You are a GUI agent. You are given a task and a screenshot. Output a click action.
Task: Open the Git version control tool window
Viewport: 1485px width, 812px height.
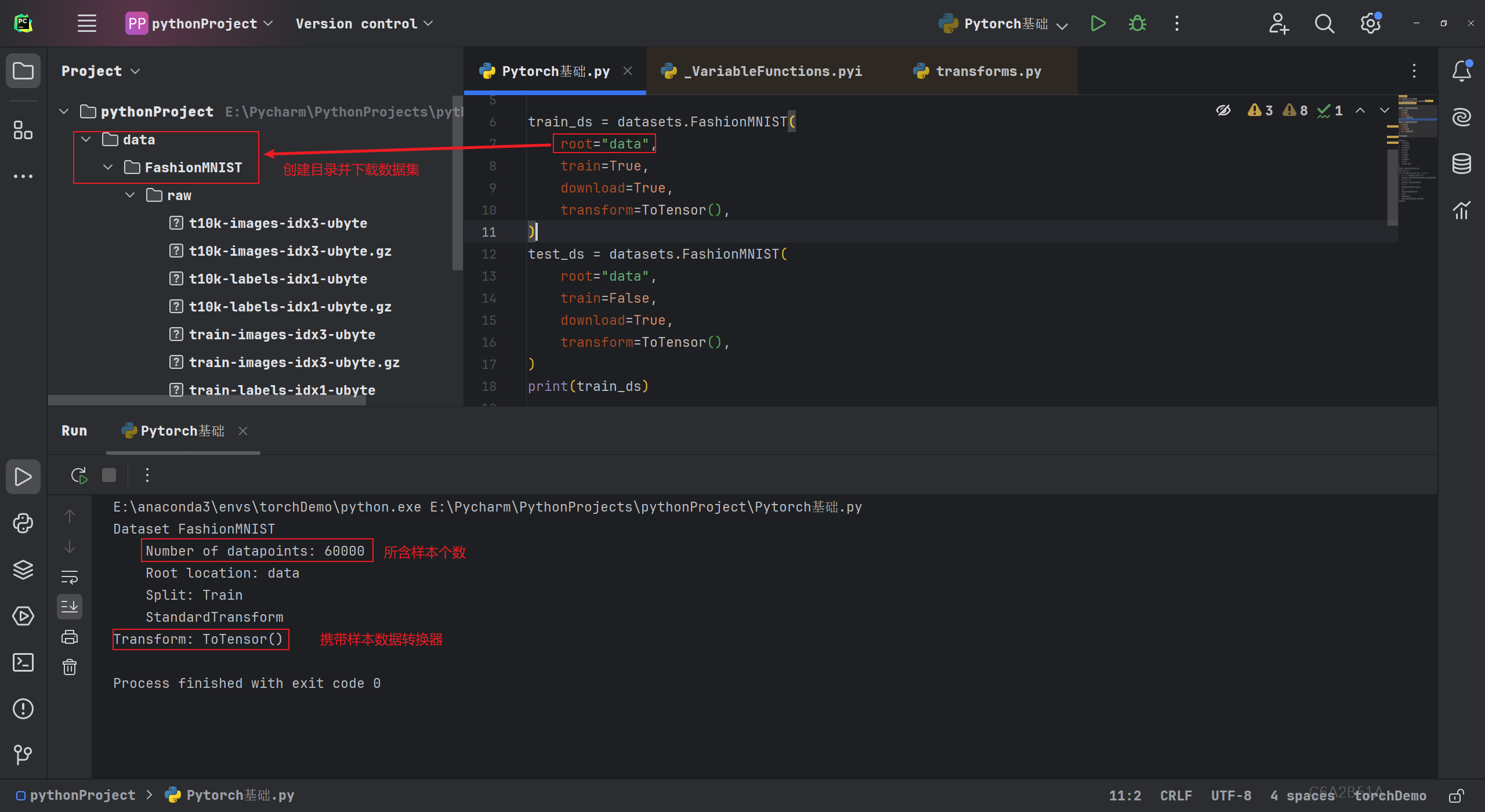tap(23, 755)
